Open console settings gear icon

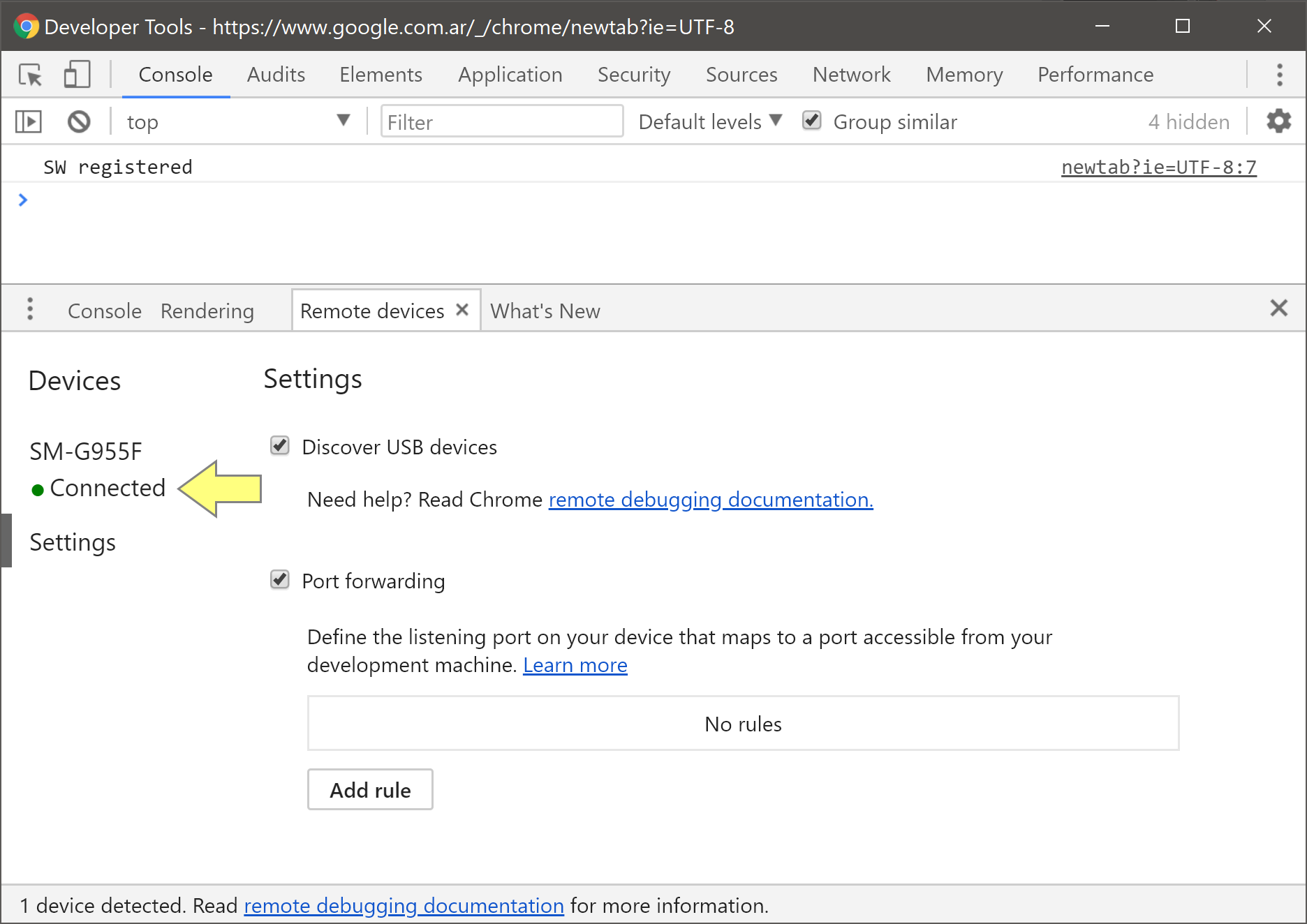(1278, 121)
